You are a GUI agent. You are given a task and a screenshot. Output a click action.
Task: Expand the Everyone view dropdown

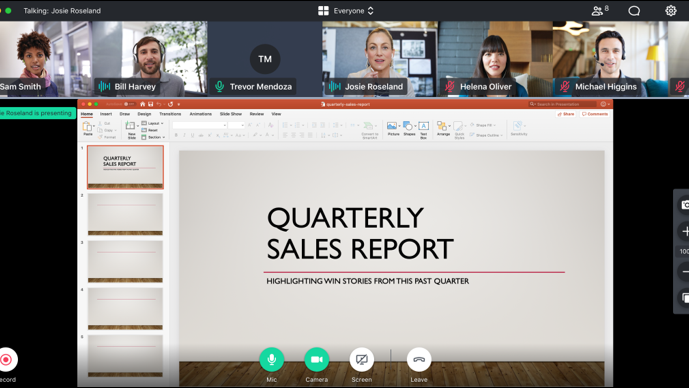(353, 11)
